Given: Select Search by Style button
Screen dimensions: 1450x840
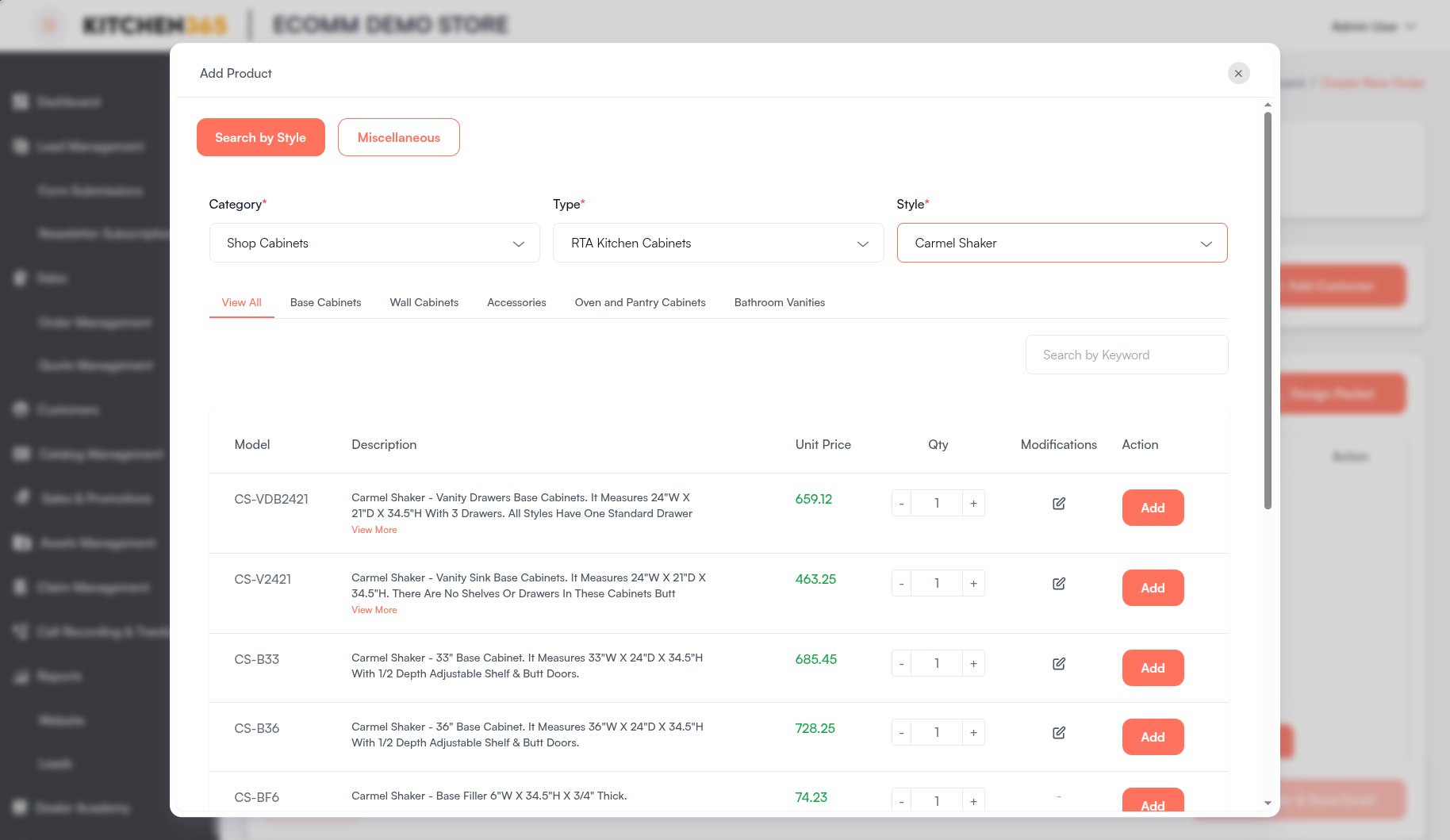Looking at the screenshot, I should tap(261, 137).
